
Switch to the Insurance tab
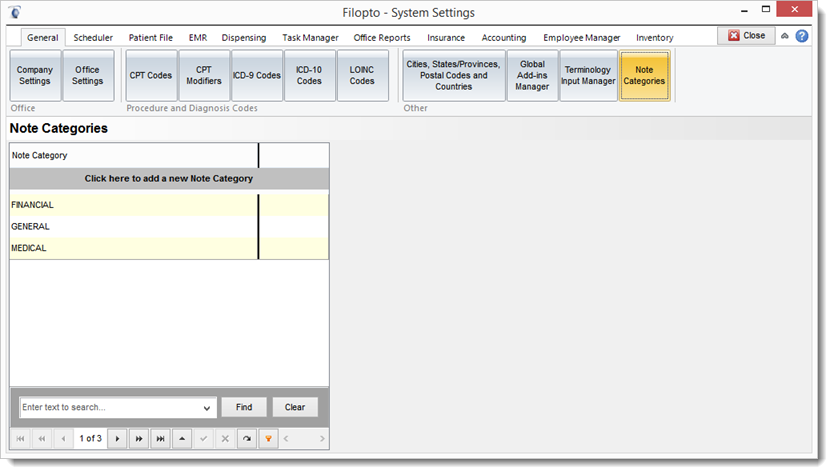(446, 38)
